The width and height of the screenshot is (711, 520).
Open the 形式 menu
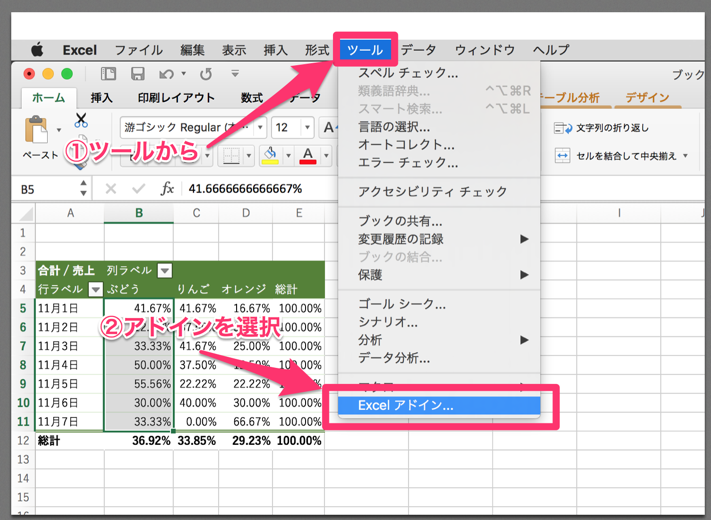click(317, 50)
